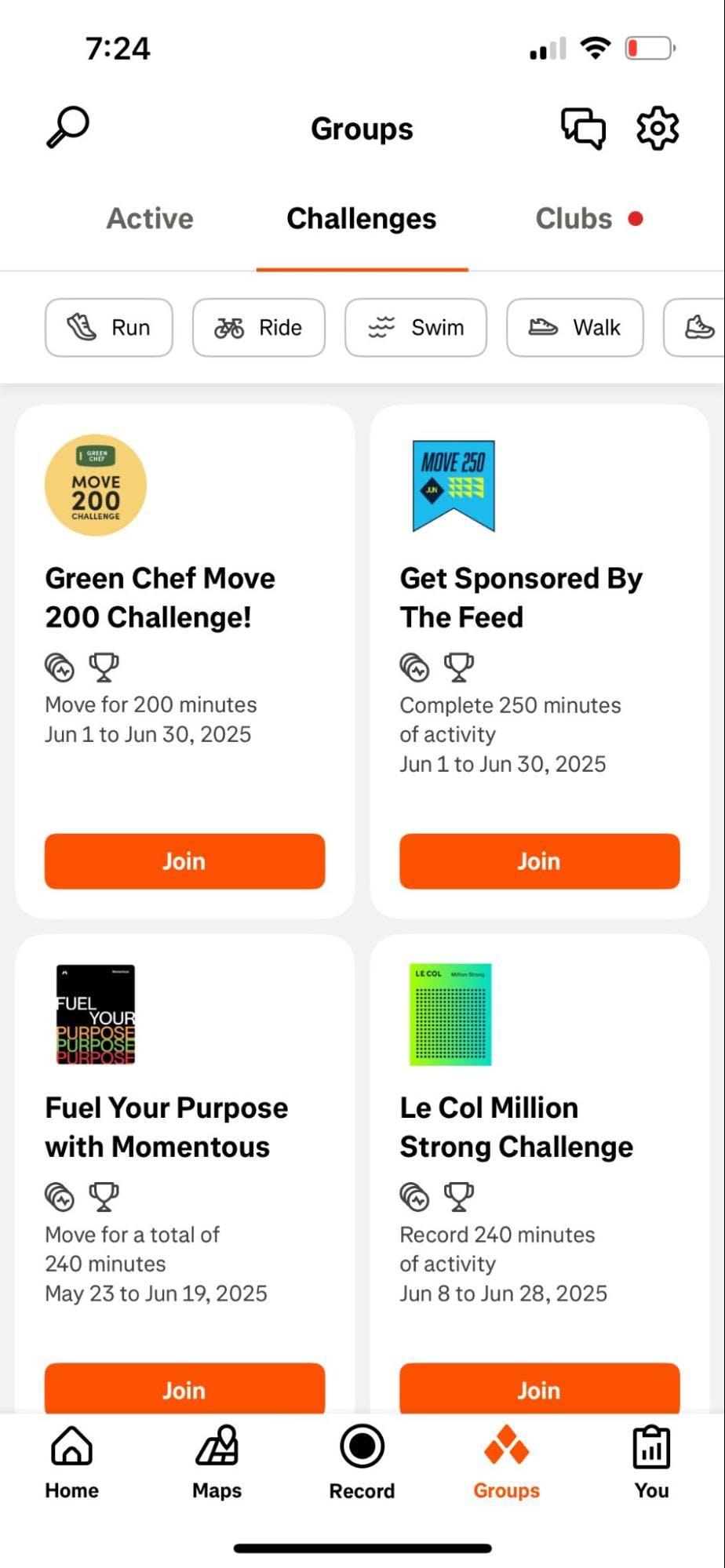Join the Le Col Million Strong Challenge
Image resolution: width=725 pixels, height=1568 pixels.
click(539, 1389)
